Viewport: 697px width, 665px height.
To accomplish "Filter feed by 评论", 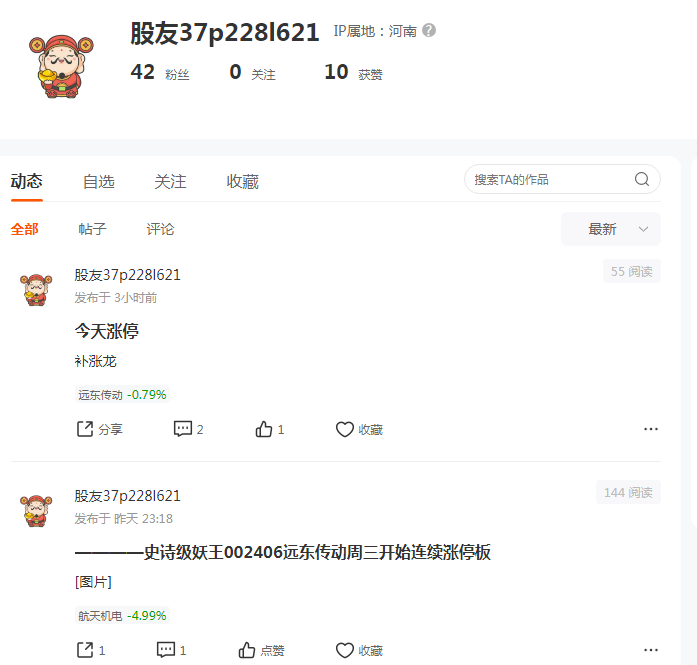I will tap(160, 229).
